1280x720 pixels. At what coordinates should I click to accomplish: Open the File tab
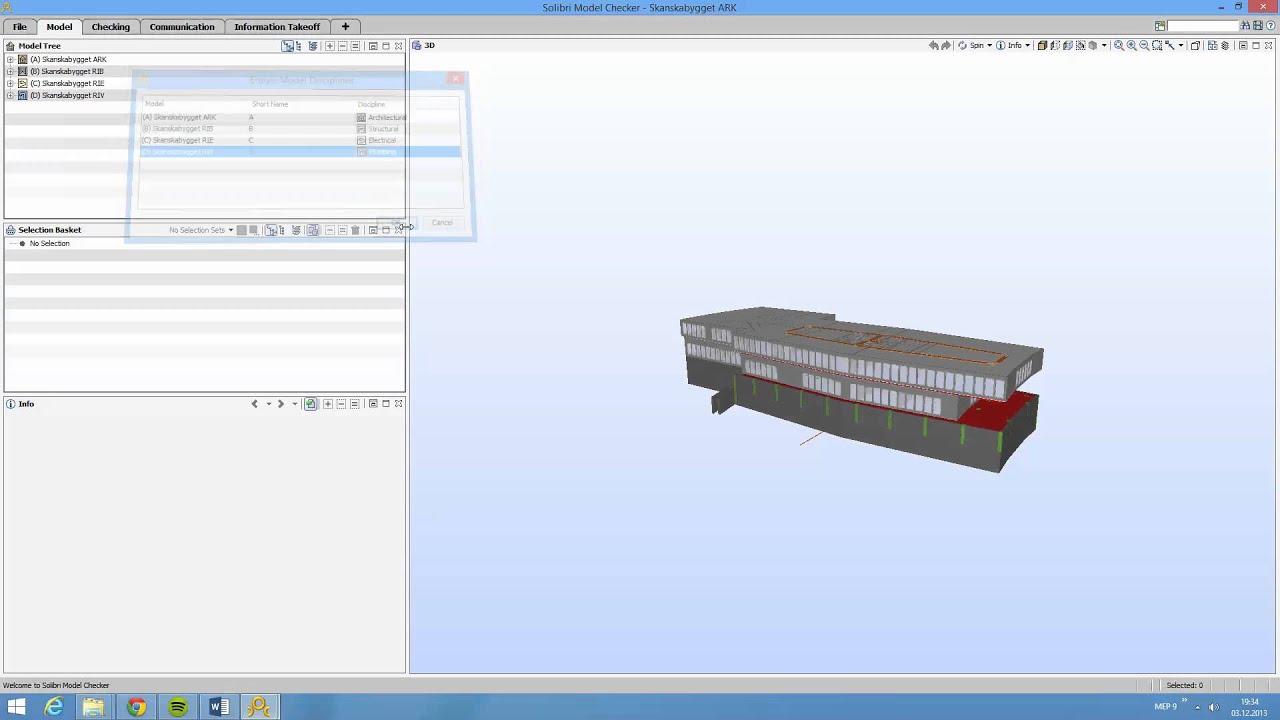(x=19, y=26)
